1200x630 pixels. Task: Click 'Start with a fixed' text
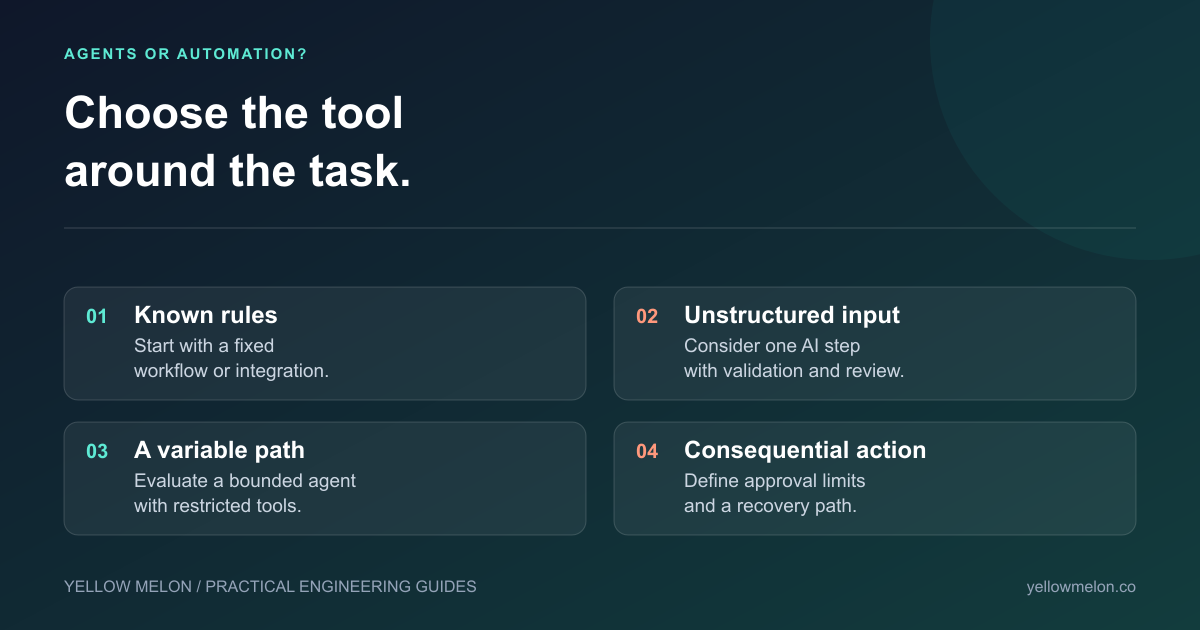point(204,346)
